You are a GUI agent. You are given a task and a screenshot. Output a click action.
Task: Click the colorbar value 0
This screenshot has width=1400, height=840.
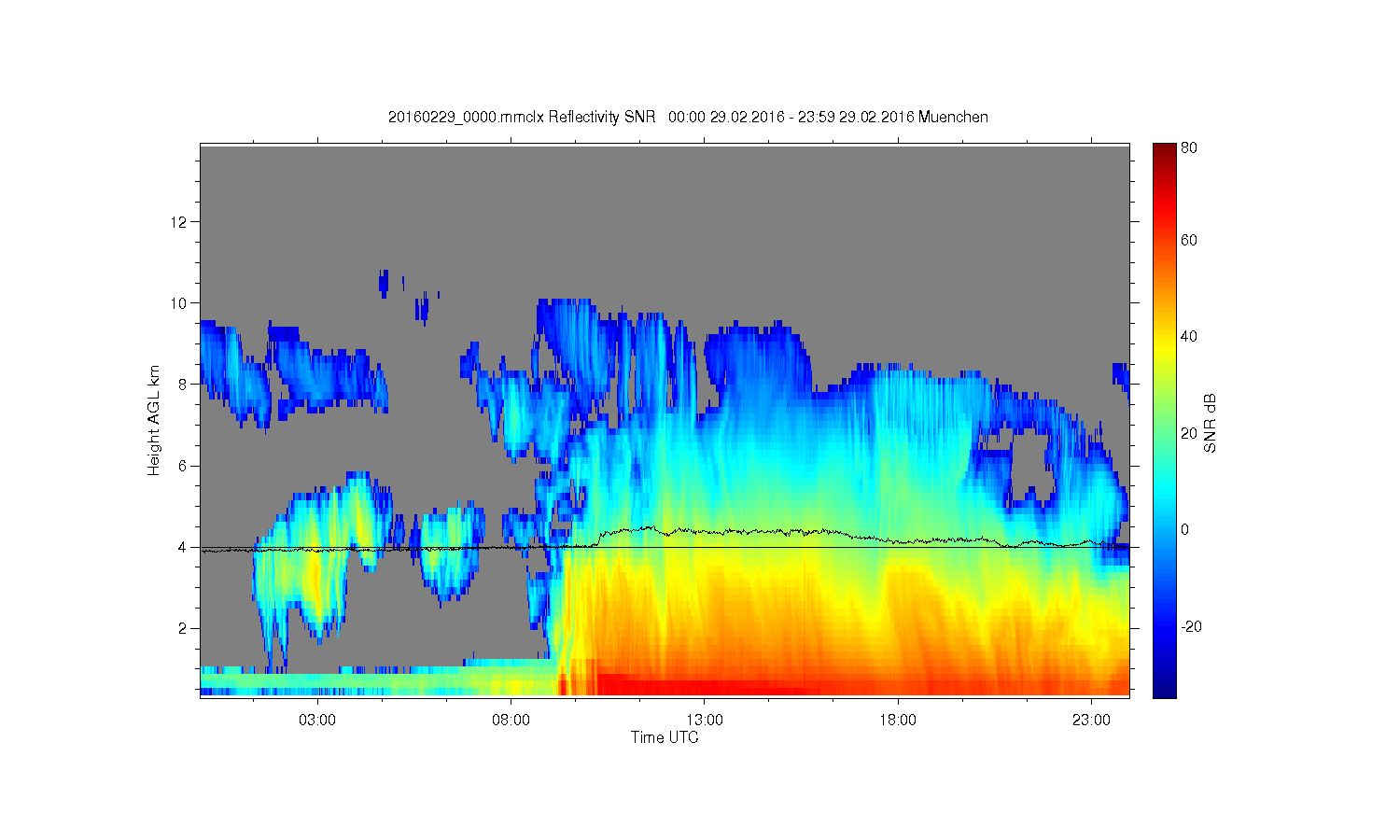click(1185, 530)
